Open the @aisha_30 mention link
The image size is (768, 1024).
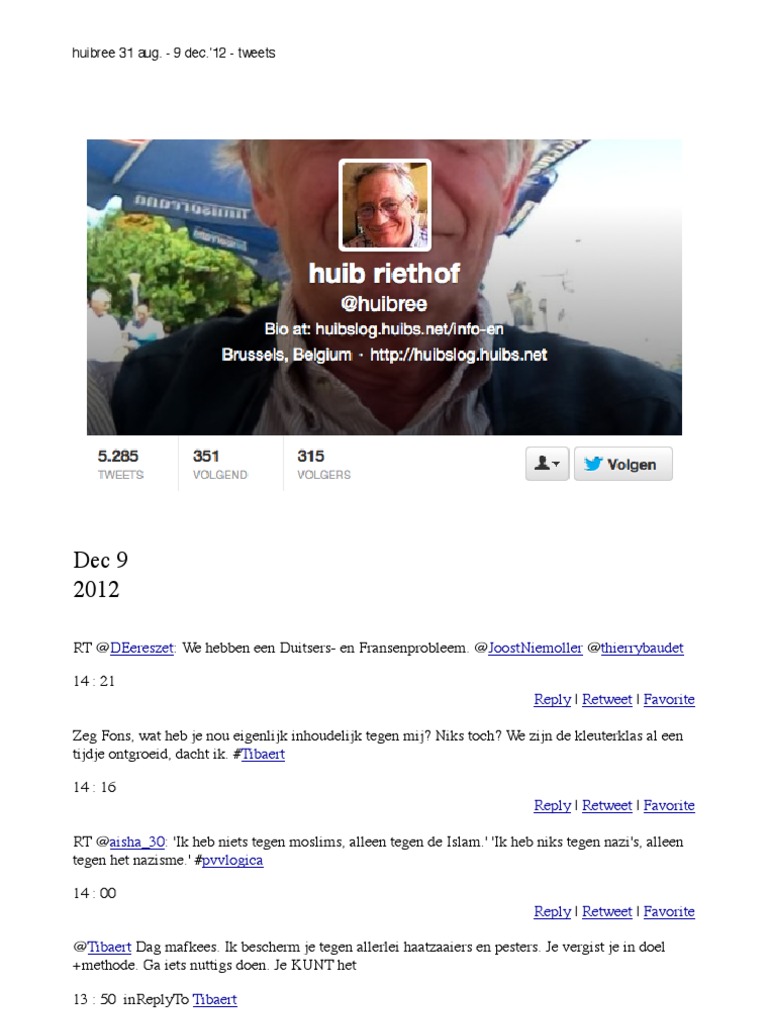click(x=137, y=842)
